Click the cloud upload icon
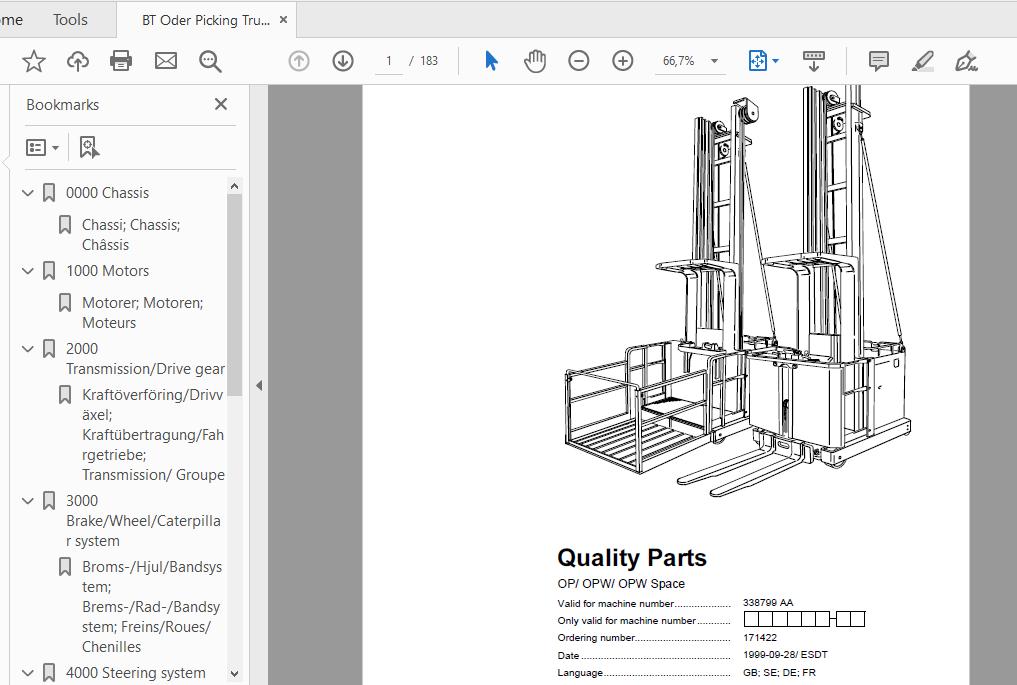The width and height of the screenshot is (1017, 685). click(78, 61)
